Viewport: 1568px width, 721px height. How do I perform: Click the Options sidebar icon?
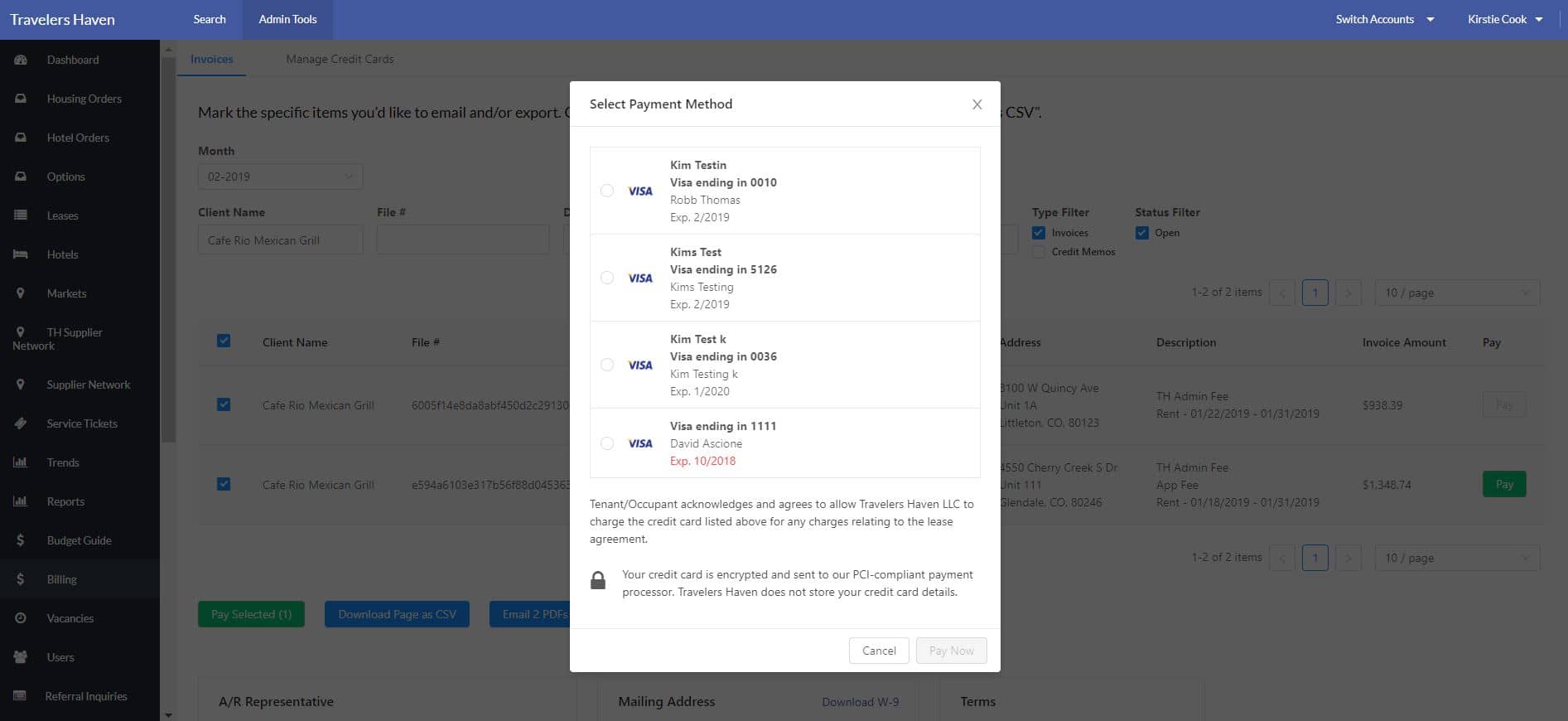21,177
